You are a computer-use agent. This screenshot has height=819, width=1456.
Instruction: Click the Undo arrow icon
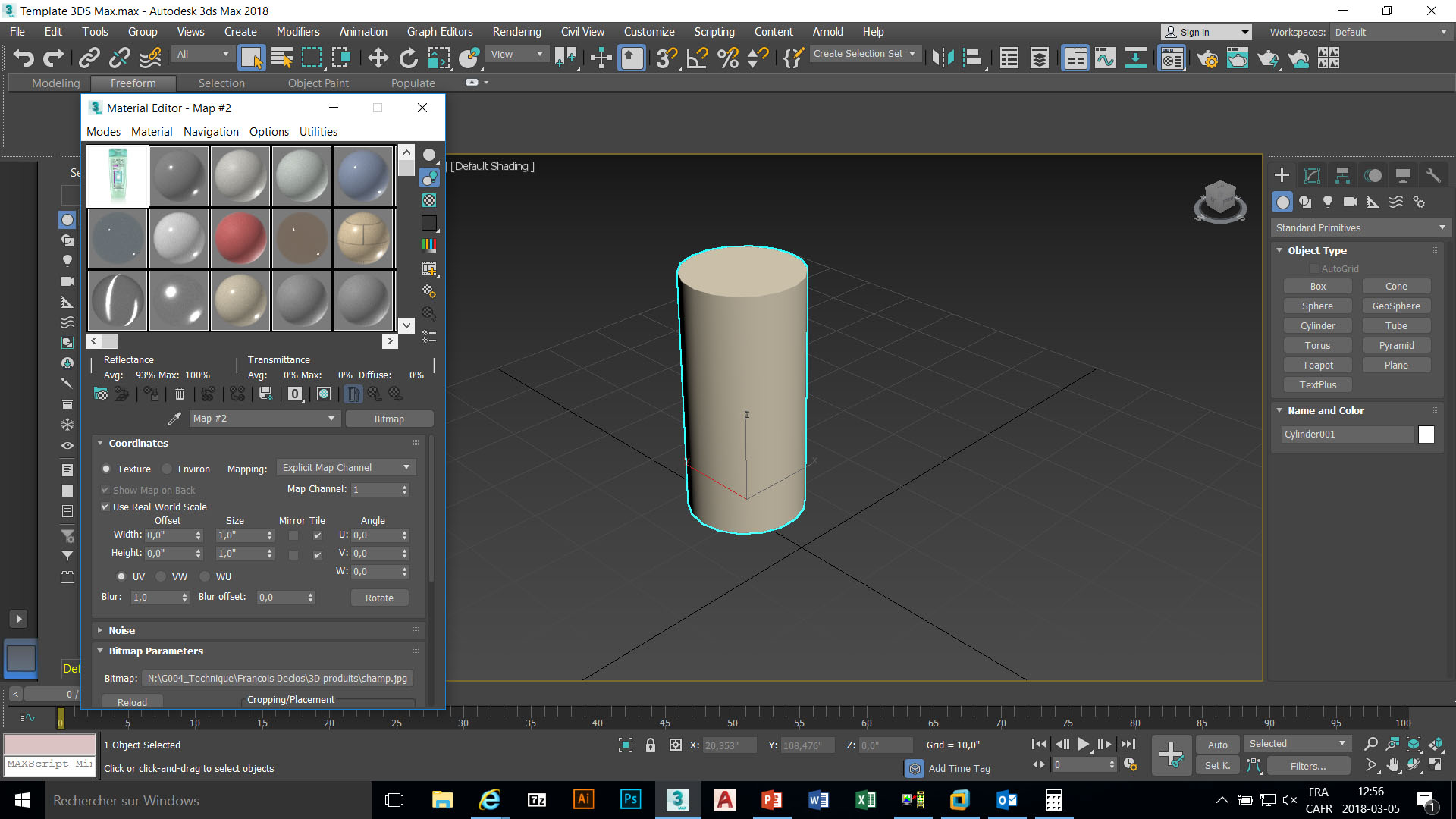pyautogui.click(x=24, y=58)
